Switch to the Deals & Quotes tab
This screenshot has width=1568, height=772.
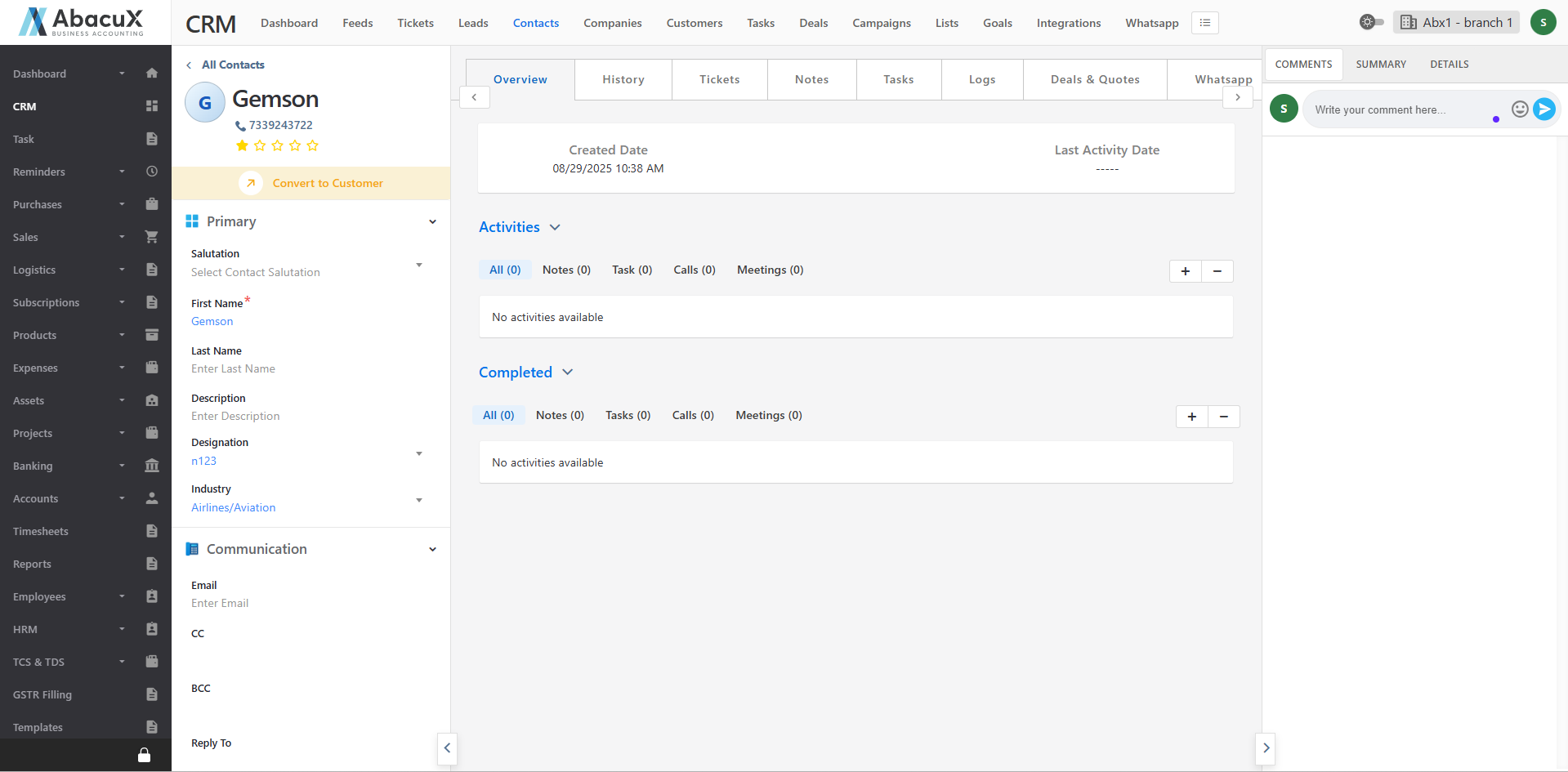coord(1094,79)
